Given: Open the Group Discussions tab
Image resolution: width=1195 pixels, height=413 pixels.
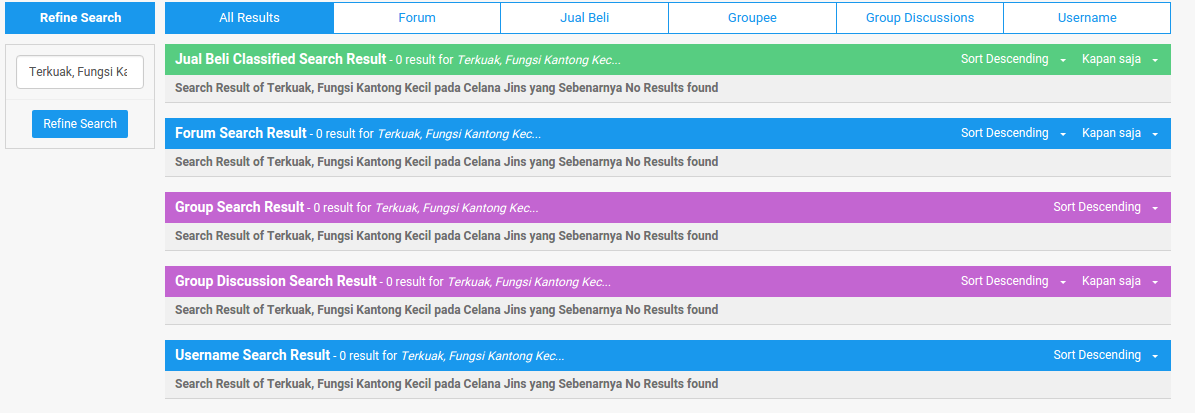Looking at the screenshot, I should tap(920, 18).
